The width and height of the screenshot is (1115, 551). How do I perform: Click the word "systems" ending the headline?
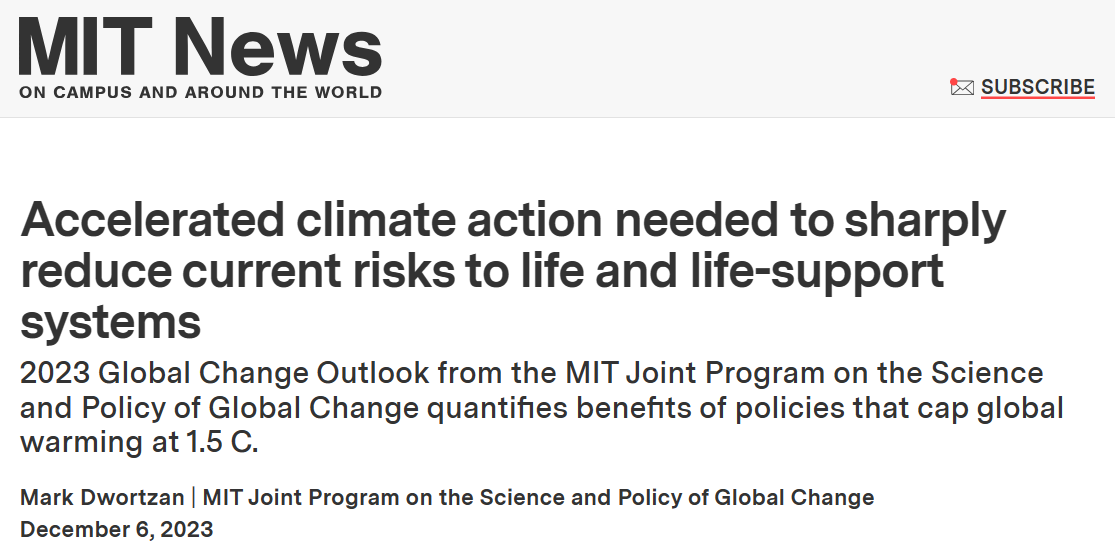coord(111,321)
